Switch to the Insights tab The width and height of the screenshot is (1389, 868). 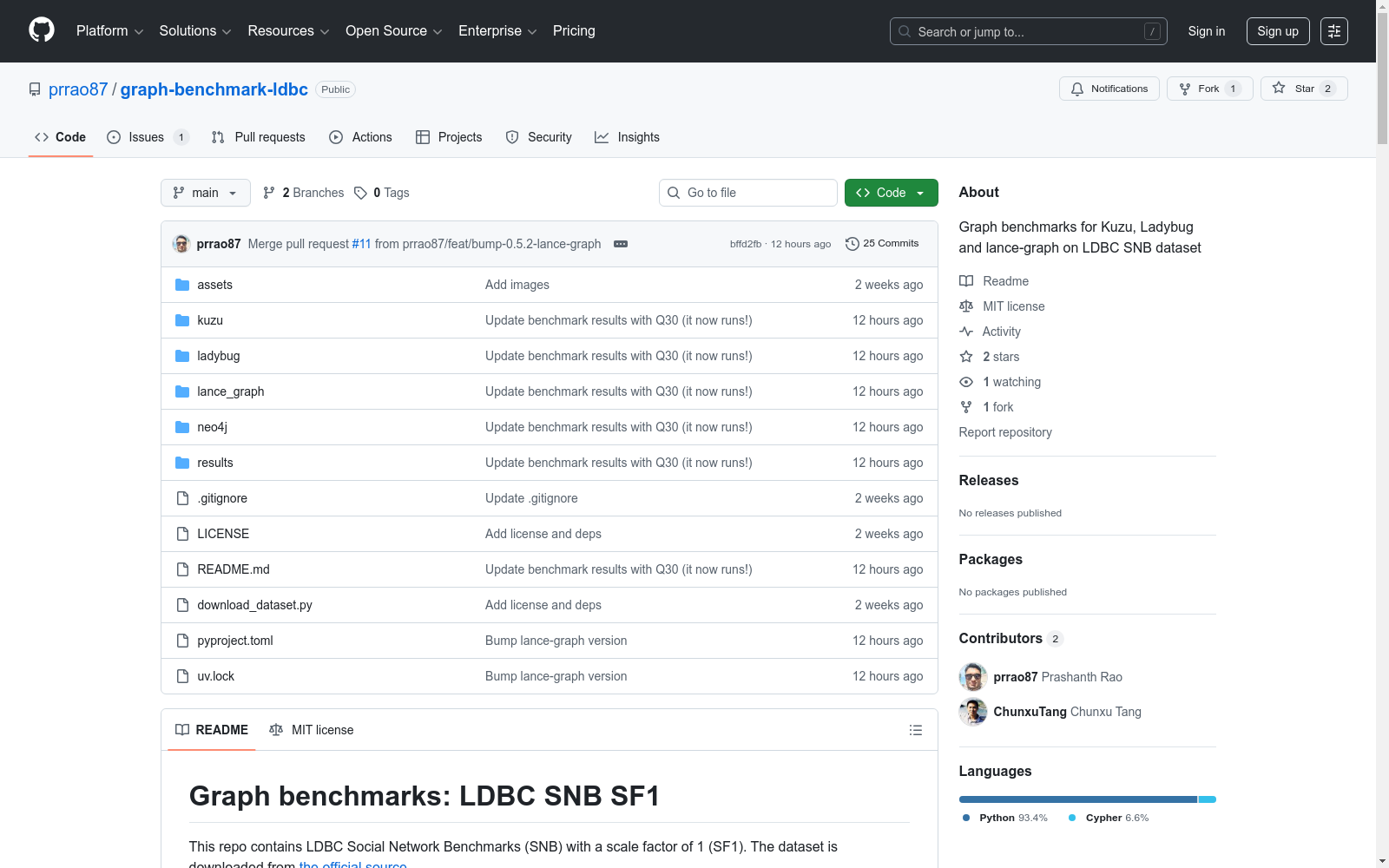click(627, 137)
